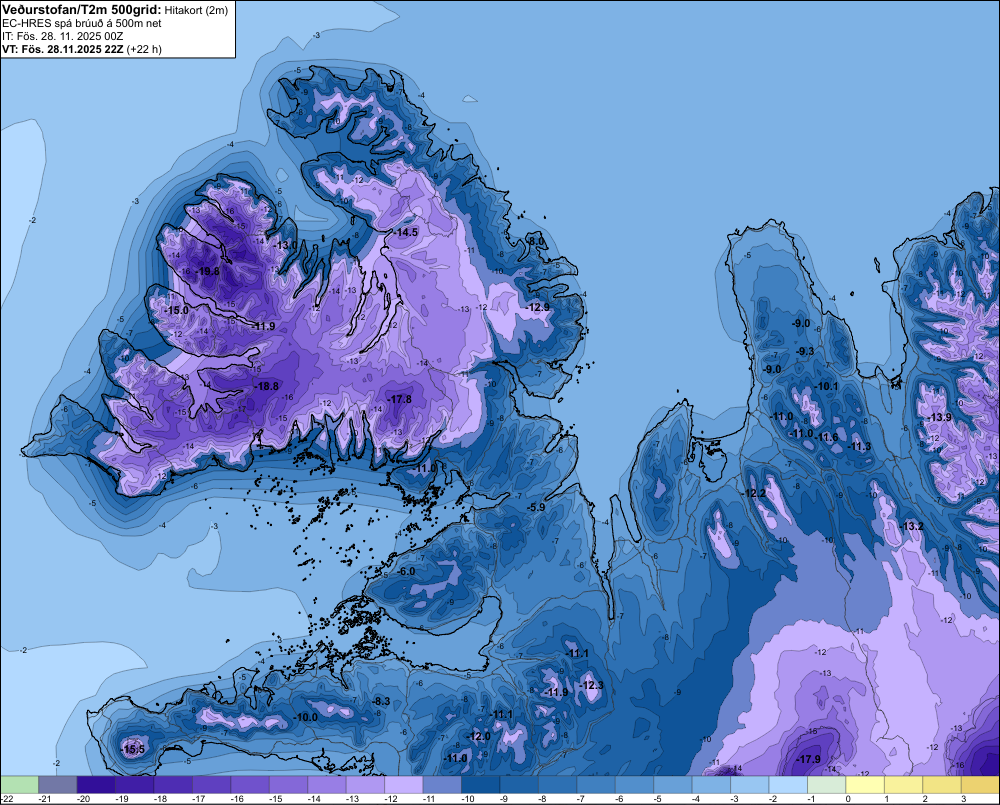The width and height of the screenshot is (1000, 805).
Task: Click darkest purple swatch between -20 and -19
Action: (x=96, y=784)
